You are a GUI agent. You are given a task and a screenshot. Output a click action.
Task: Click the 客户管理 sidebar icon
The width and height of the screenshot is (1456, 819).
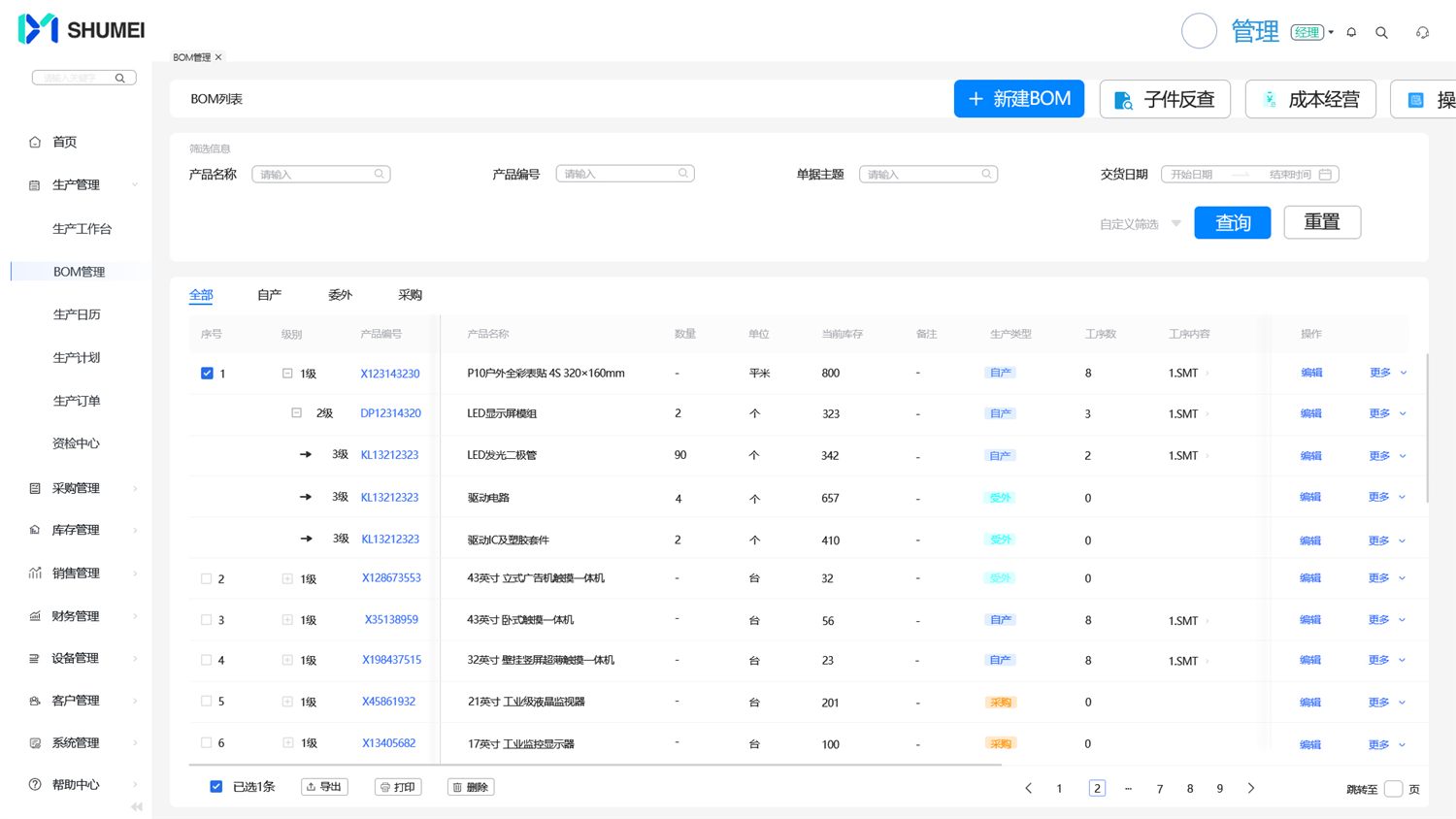click(x=35, y=700)
